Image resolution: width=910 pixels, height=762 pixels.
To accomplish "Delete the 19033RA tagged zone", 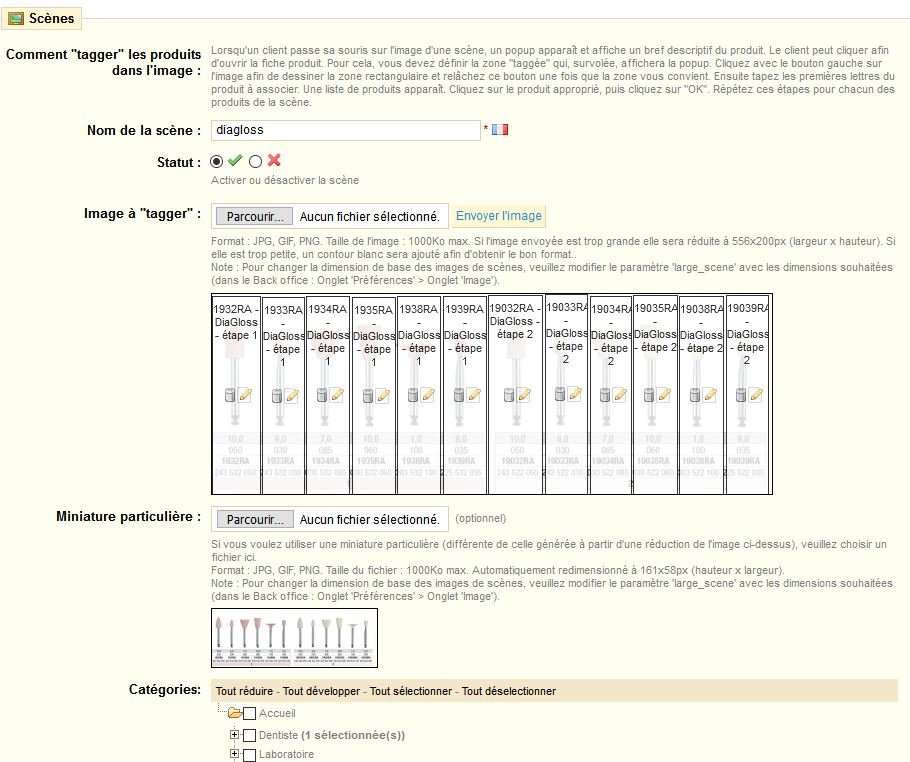I will (x=559, y=394).
